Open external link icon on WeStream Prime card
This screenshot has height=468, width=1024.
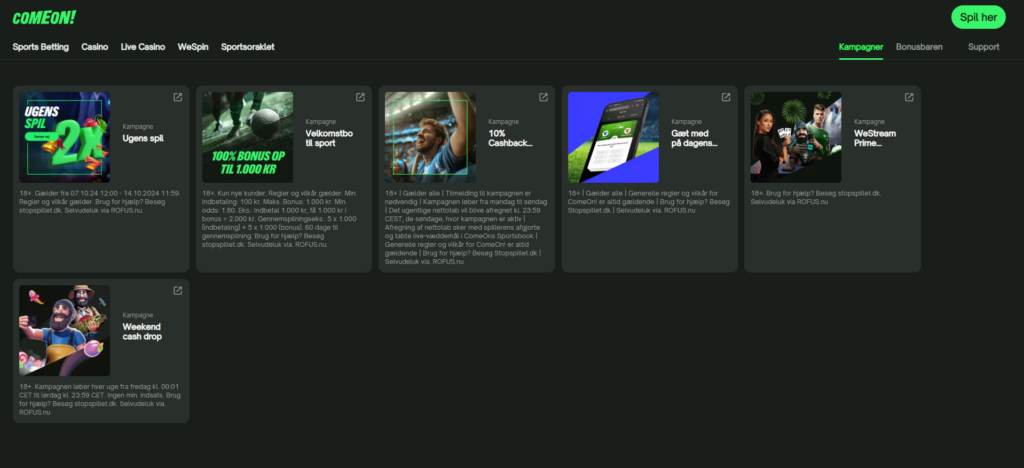pyautogui.click(x=909, y=97)
